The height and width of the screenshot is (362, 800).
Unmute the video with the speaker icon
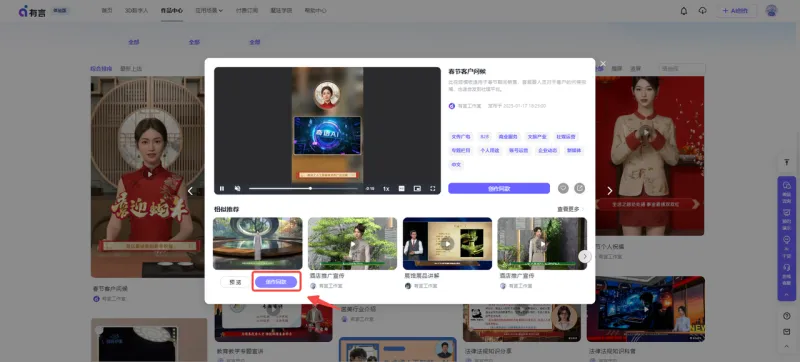[237, 189]
